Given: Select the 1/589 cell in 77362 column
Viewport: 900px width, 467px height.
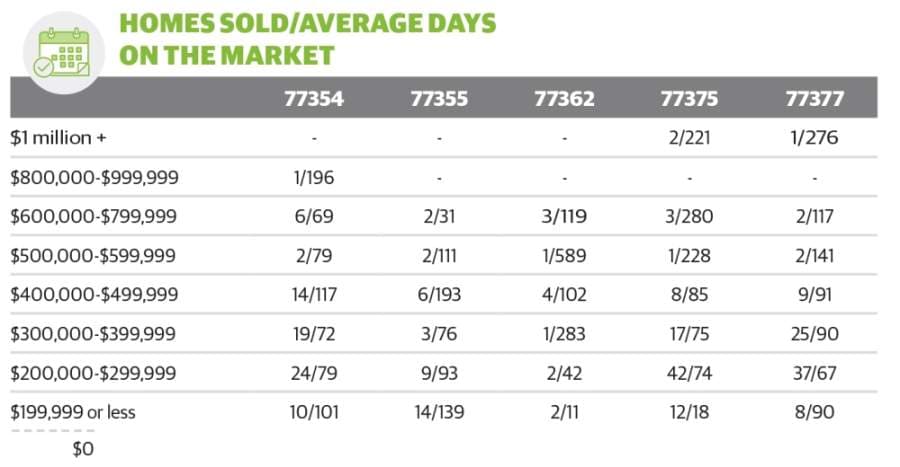Looking at the screenshot, I should click(x=564, y=255).
